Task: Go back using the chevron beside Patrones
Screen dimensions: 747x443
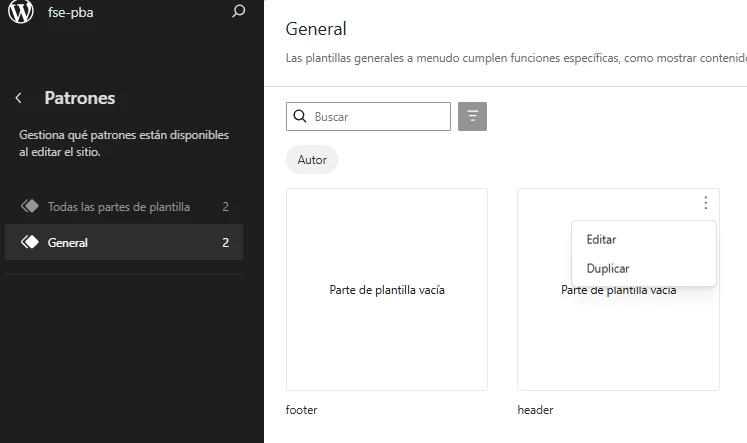Action: [x=19, y=98]
